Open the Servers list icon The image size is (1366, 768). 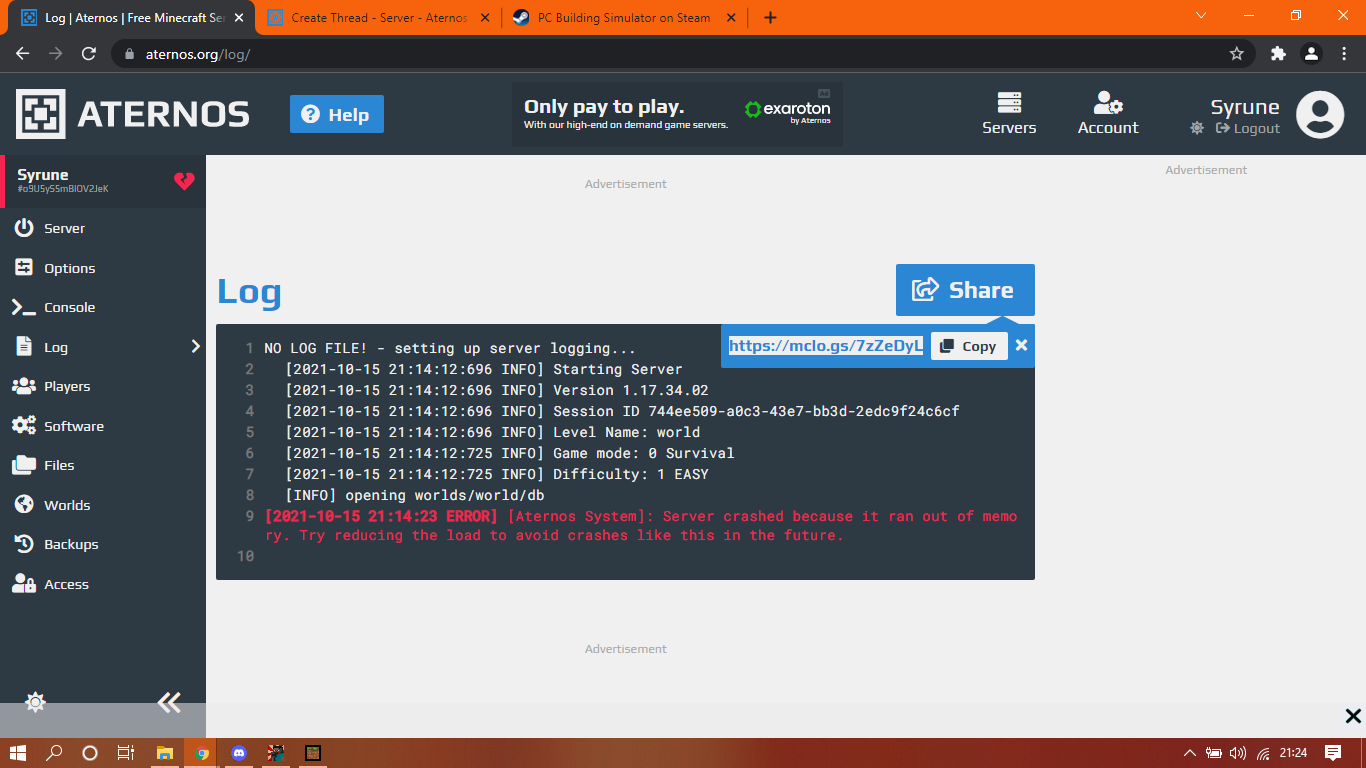tap(1009, 103)
